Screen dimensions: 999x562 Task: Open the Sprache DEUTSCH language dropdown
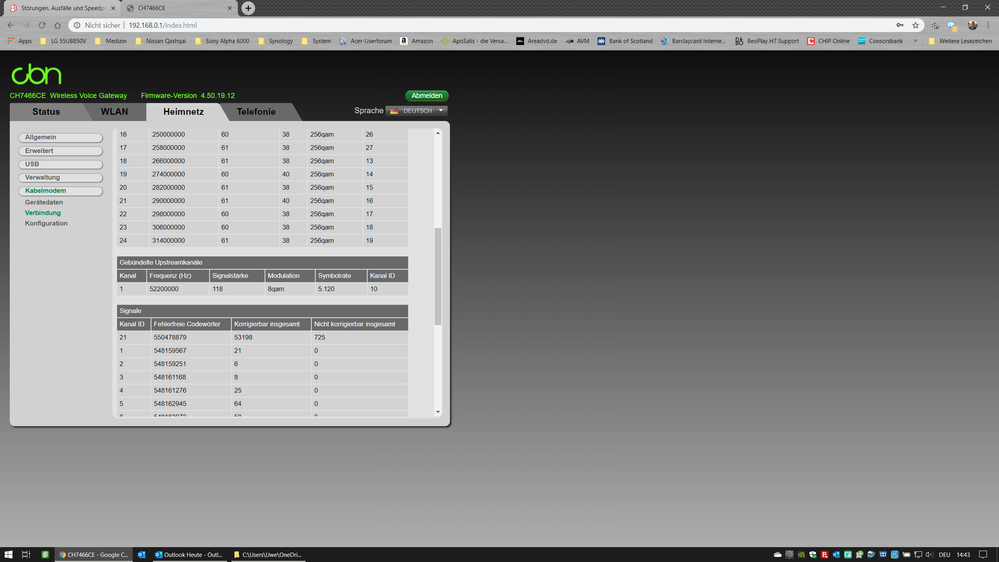point(417,111)
